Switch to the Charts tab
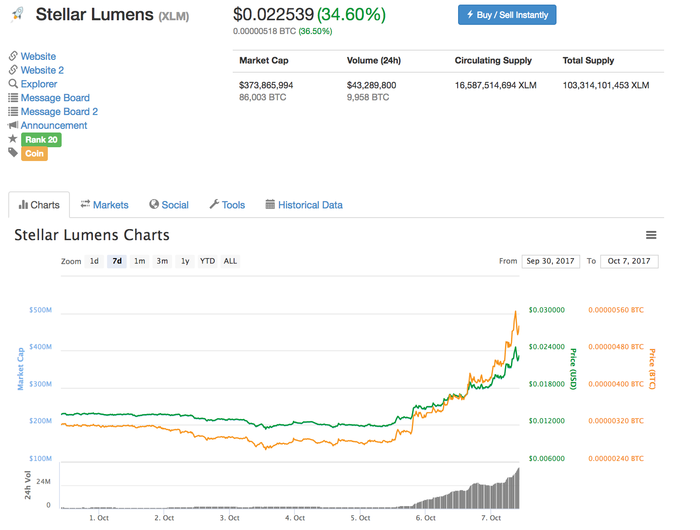Screen dimensions: 700x530 pyautogui.click(x=39, y=205)
